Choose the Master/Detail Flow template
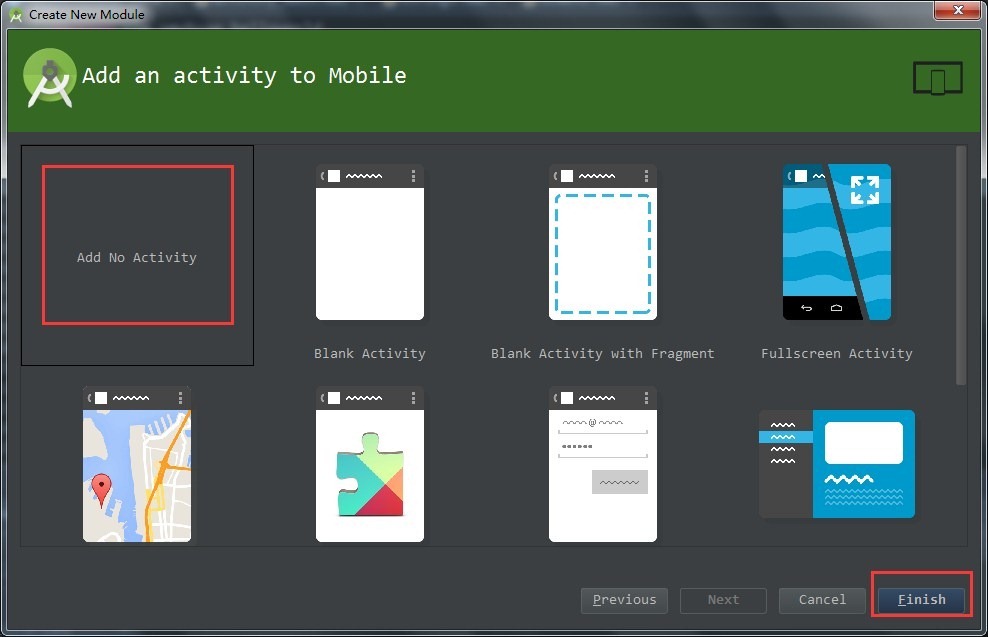Screen dimensions: 988x637 [837, 464]
